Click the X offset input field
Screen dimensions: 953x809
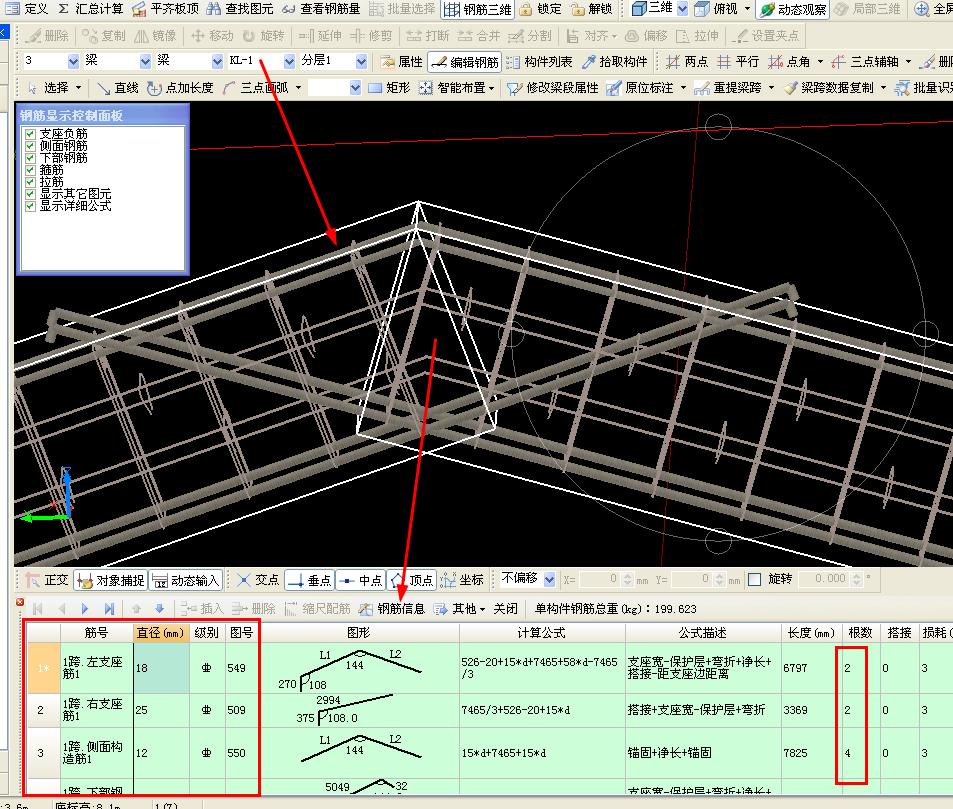(599, 579)
